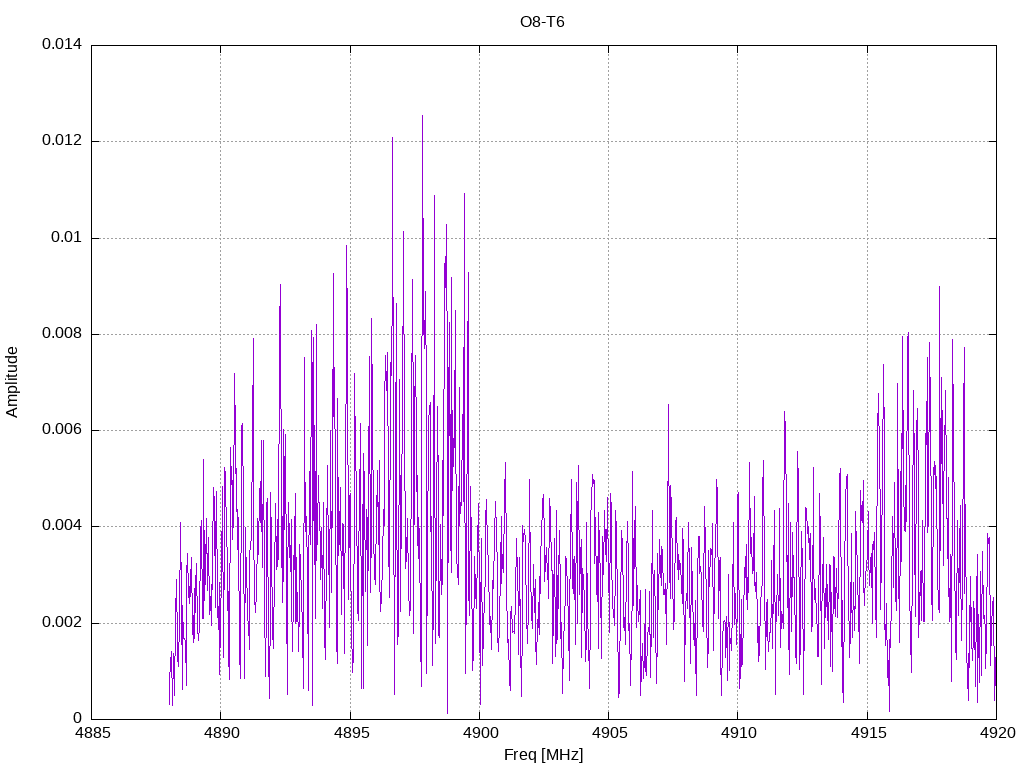Click the 0.002 y-axis tick label

point(62,622)
